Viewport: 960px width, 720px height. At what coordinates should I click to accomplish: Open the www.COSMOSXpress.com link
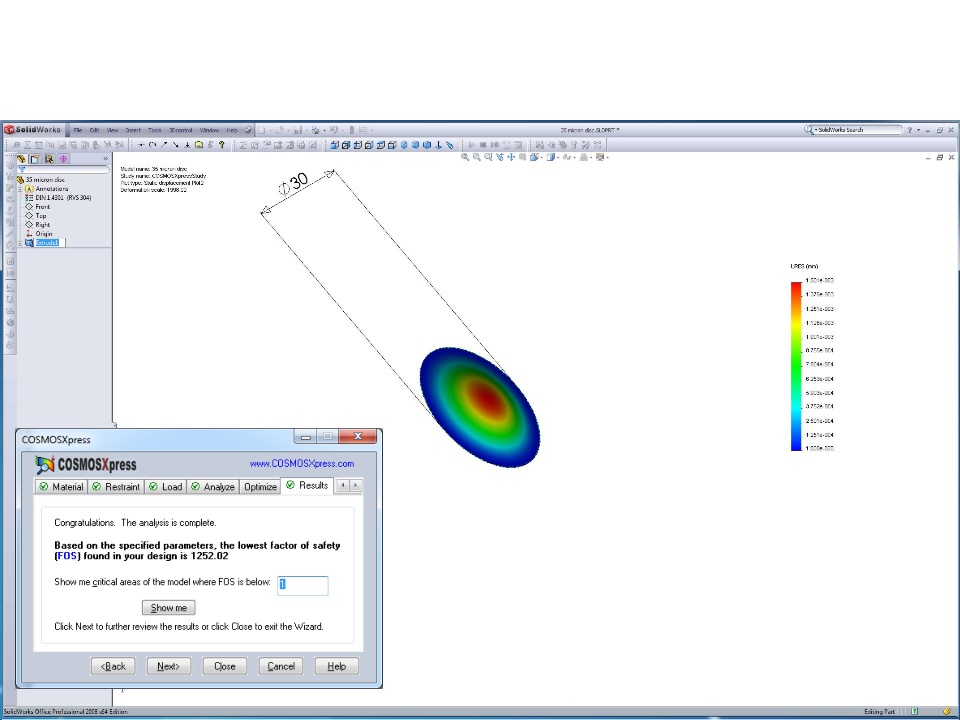tap(302, 463)
